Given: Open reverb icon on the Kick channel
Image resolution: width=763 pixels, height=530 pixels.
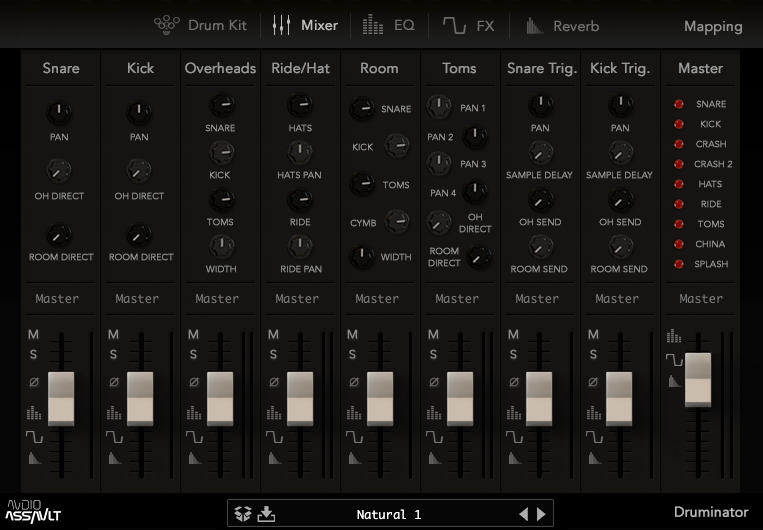Looking at the screenshot, I should tap(114, 458).
